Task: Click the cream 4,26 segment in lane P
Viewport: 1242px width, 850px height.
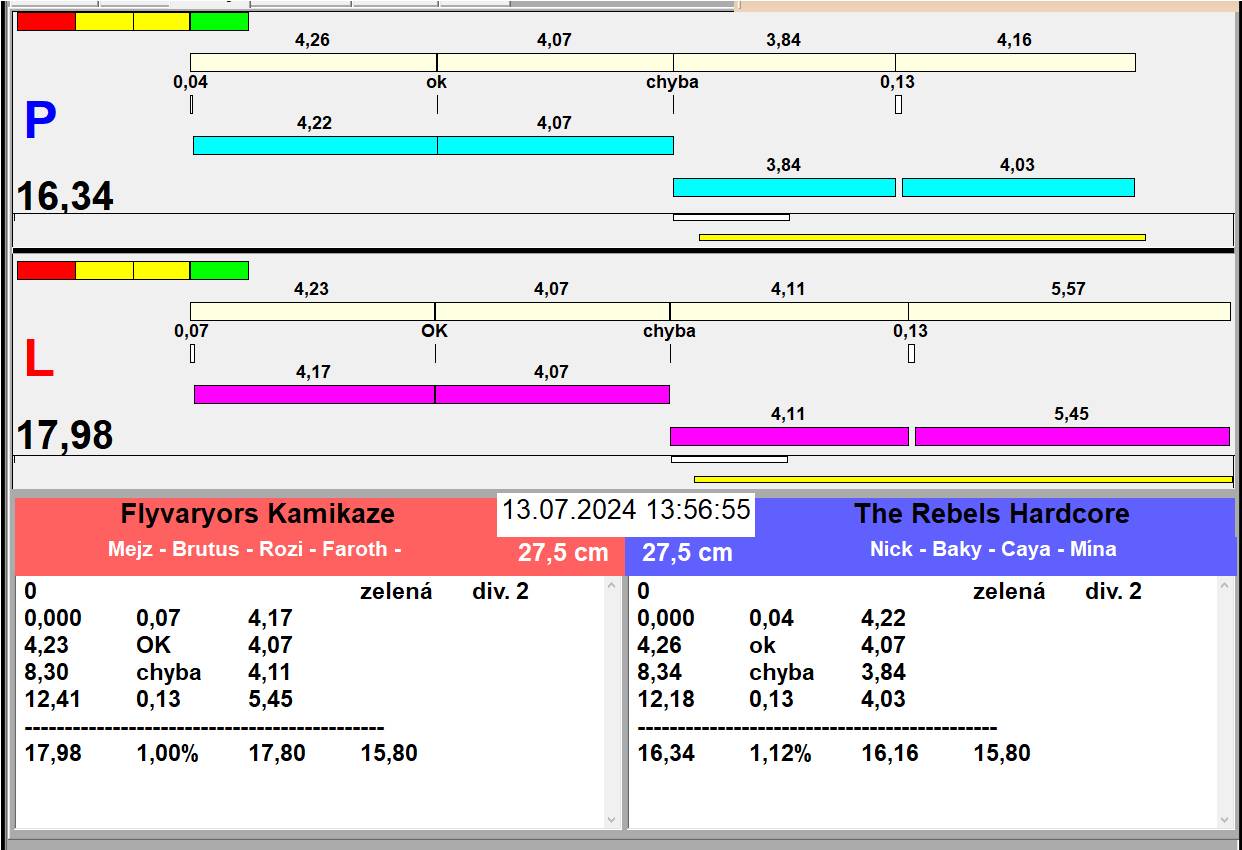Action: coord(313,62)
